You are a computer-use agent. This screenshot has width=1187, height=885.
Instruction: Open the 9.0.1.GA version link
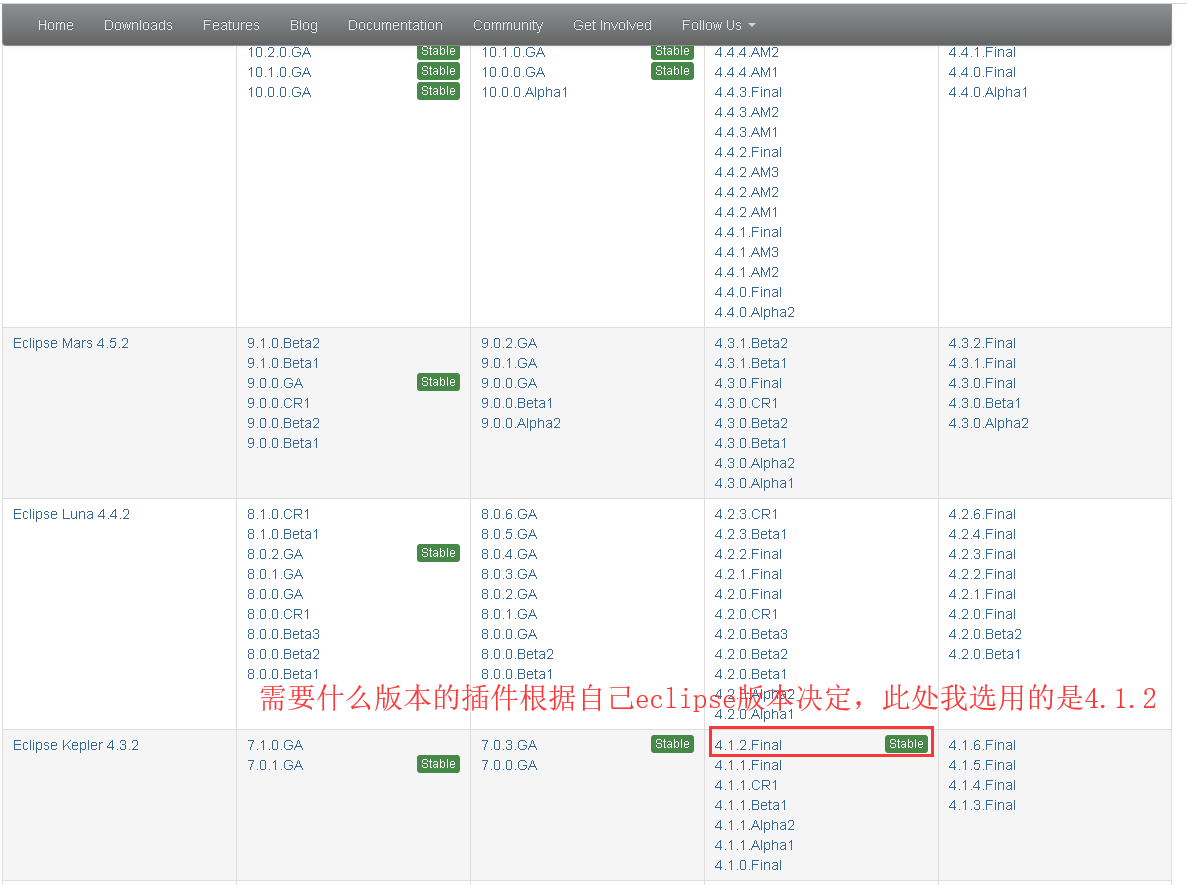click(509, 363)
